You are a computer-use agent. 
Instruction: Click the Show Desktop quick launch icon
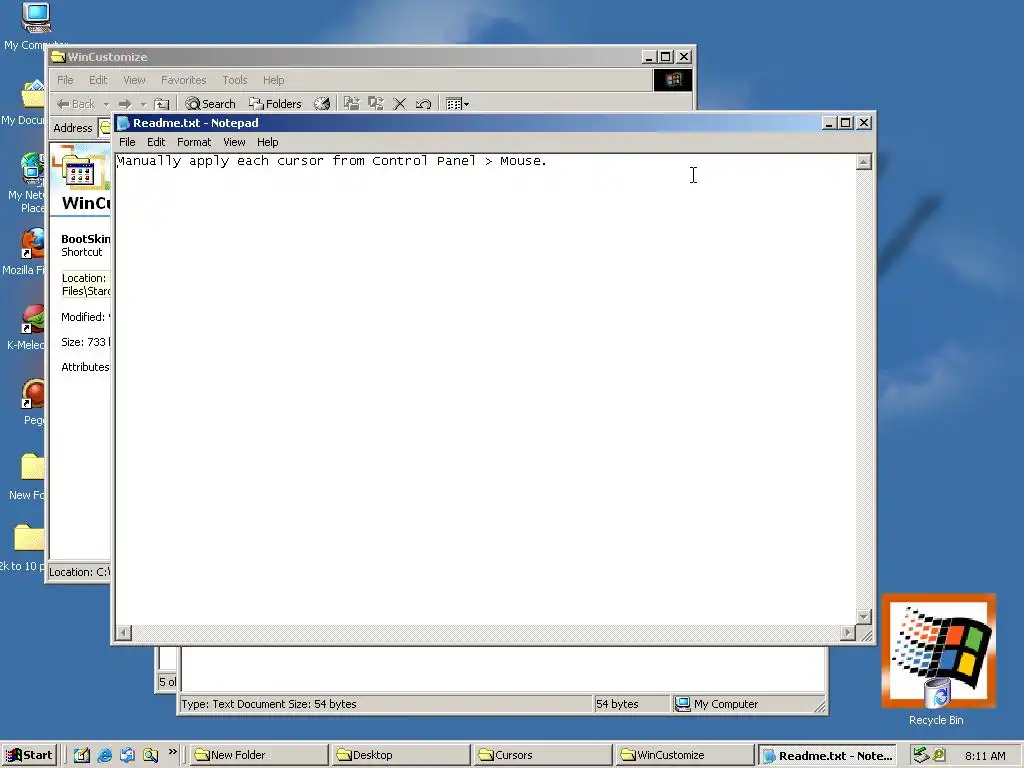pyautogui.click(x=82, y=755)
